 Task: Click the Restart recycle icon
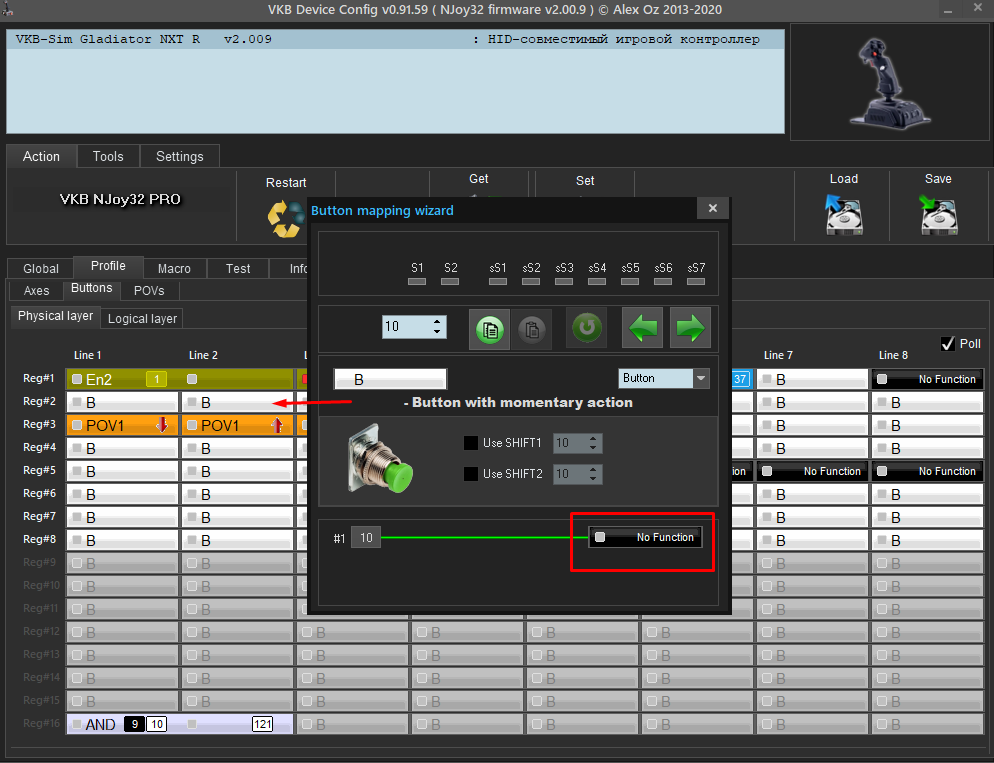(x=285, y=219)
